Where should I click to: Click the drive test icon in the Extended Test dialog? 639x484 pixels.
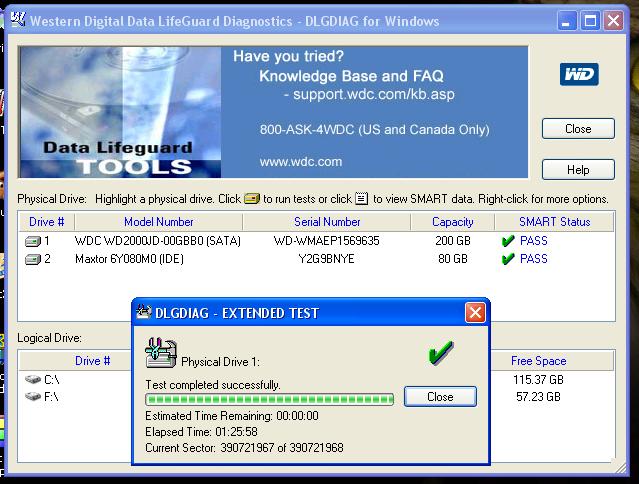pos(161,353)
